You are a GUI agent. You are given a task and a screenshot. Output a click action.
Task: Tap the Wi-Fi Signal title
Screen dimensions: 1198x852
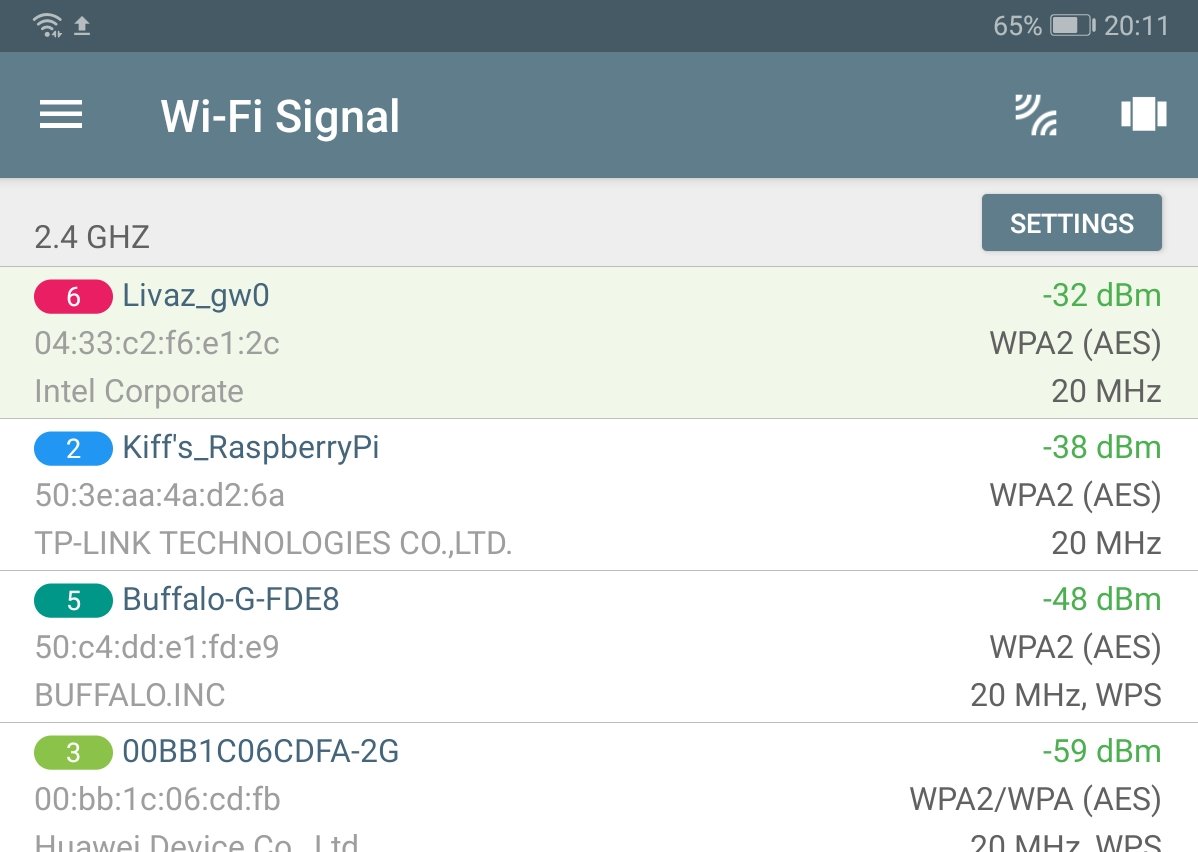click(280, 116)
